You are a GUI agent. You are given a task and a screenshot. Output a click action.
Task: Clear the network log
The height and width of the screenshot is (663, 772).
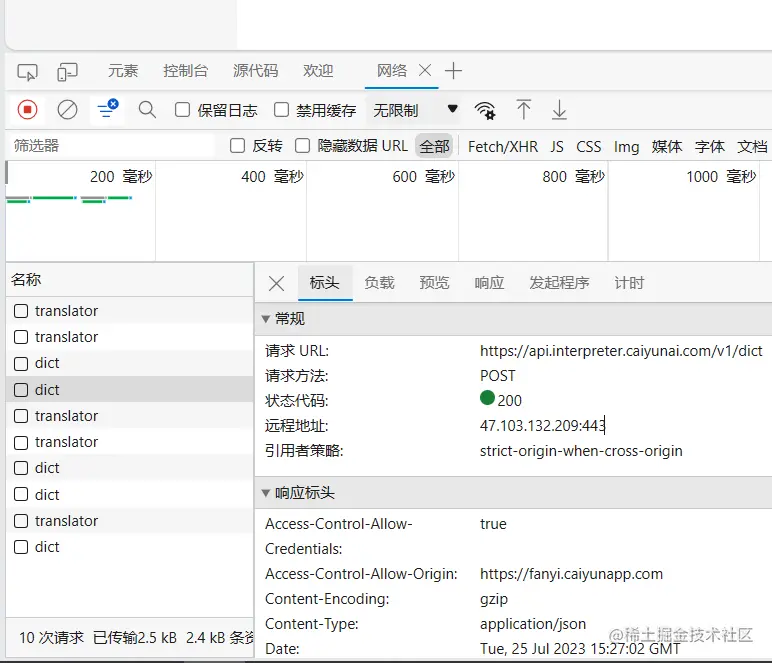67,109
